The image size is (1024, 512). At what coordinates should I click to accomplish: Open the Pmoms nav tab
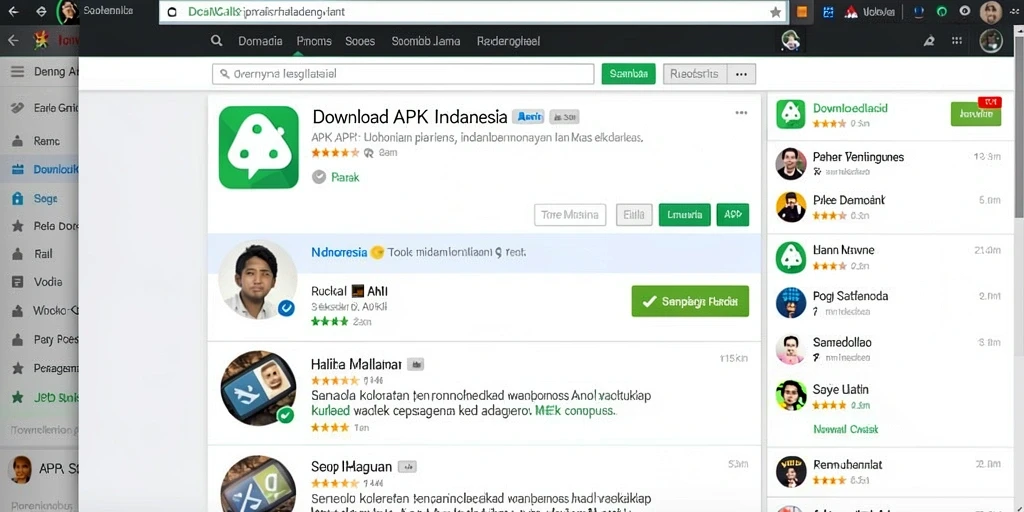click(314, 41)
